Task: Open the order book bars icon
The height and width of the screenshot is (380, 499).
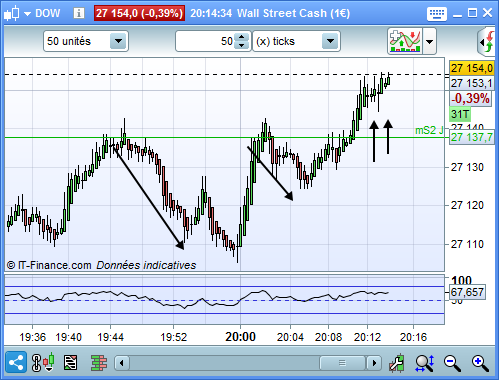Action: point(99,363)
